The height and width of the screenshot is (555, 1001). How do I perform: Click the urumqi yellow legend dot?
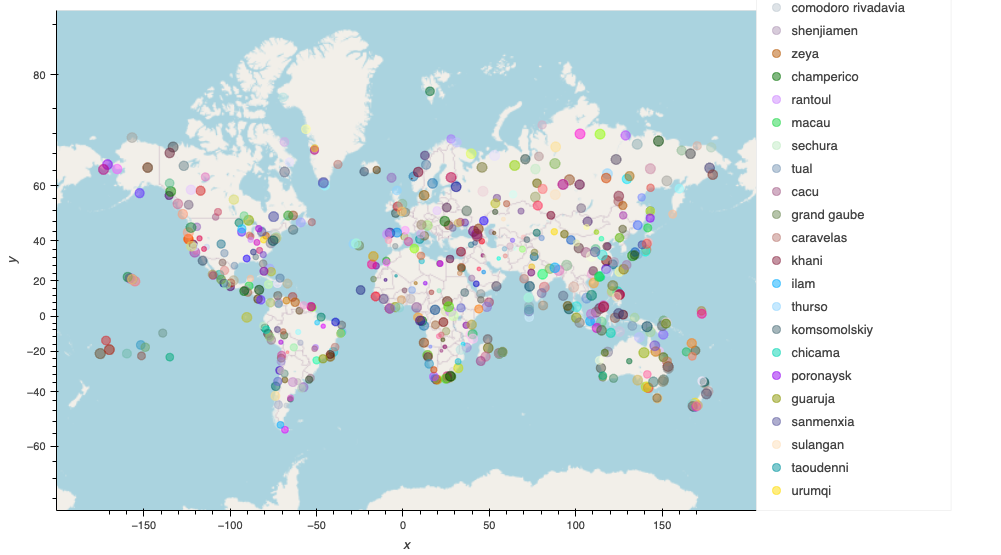pos(776,490)
